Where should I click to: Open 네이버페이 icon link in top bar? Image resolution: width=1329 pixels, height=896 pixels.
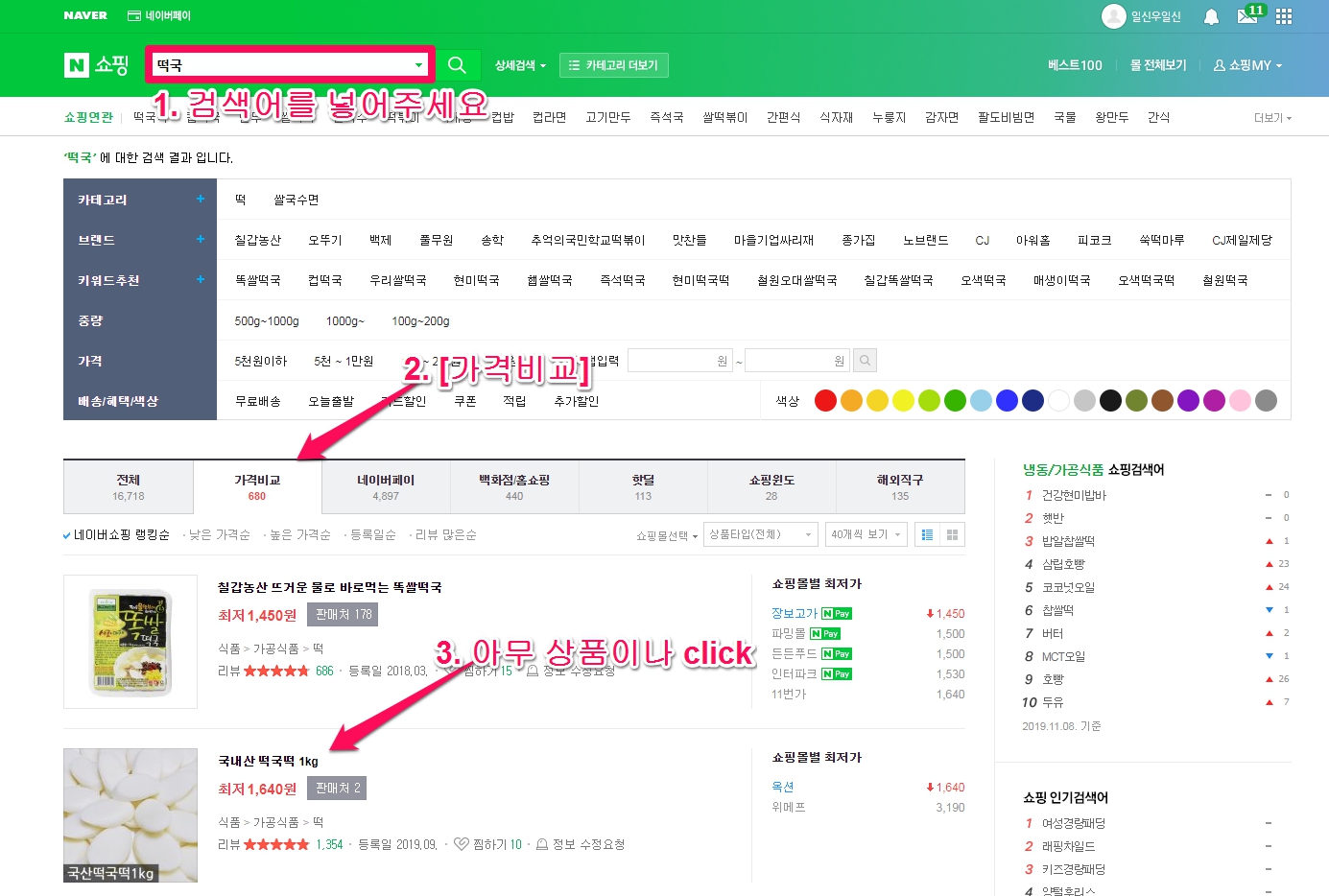(x=159, y=15)
